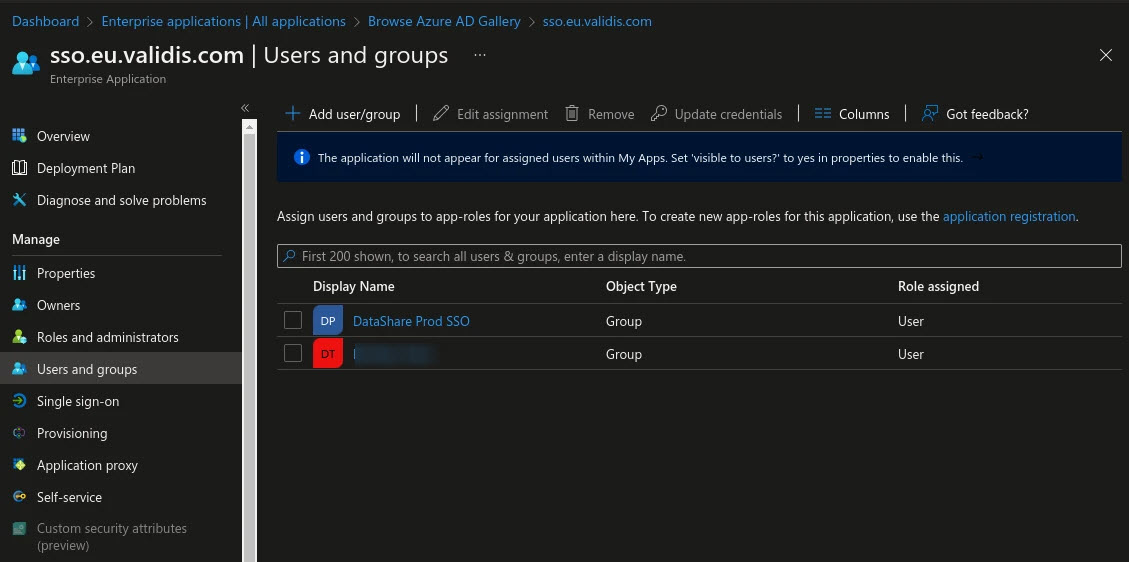
Task: Click the enterprise application header icon
Action: (x=26, y=63)
